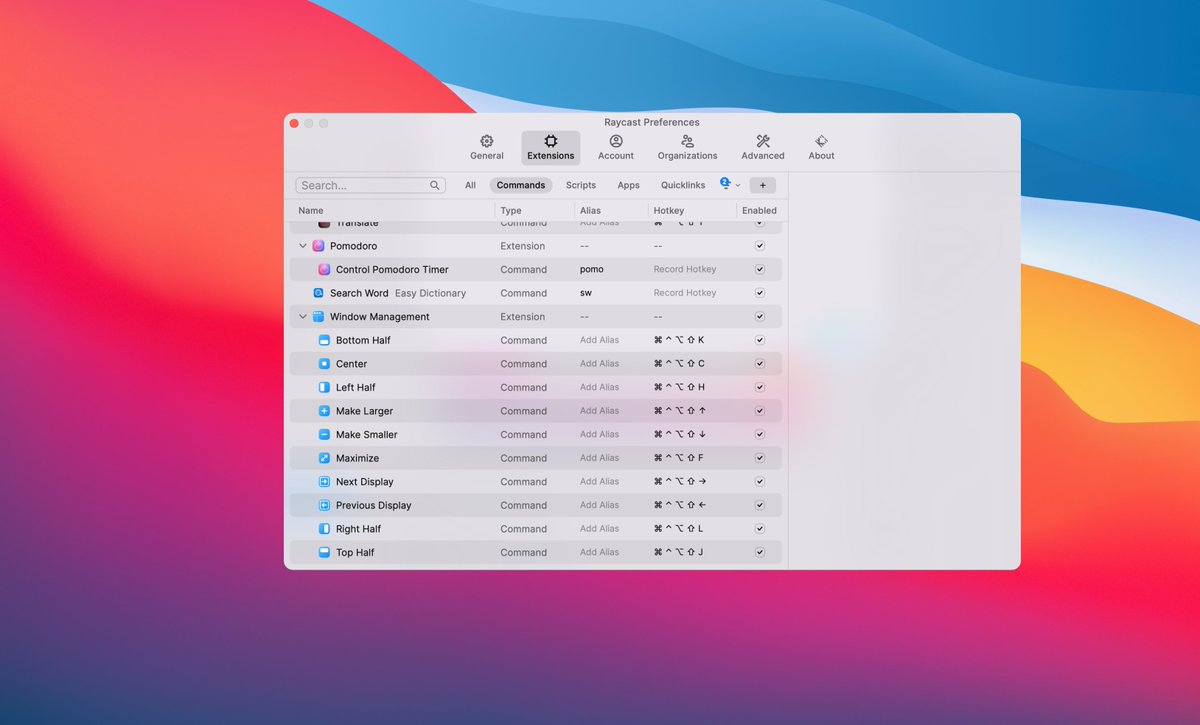Click the Next Display icon
The image size is (1200, 725).
click(324, 482)
